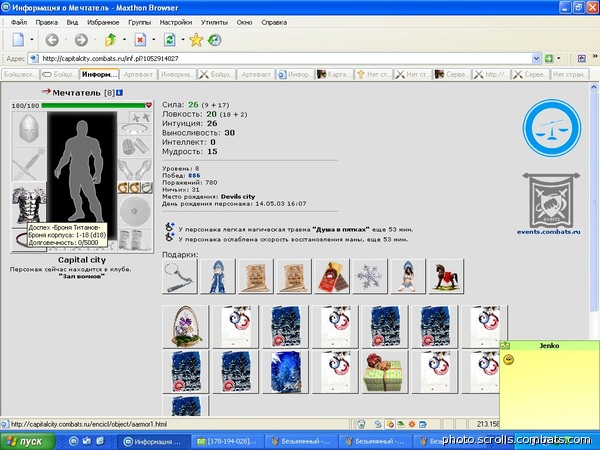
Task: Go back with the Back arrow button
Action: coord(52,39)
